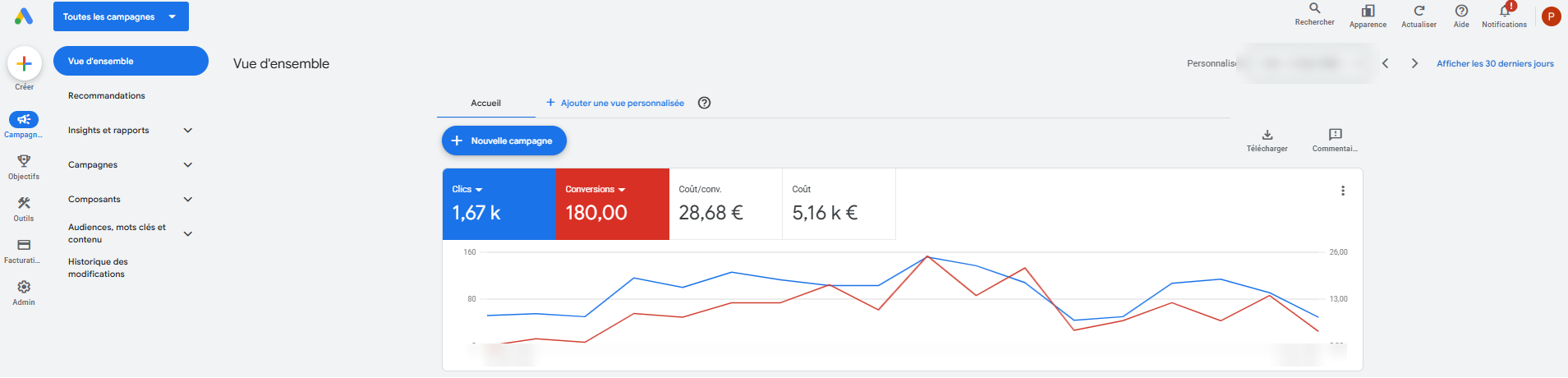Select the Campagnes megaphone icon
This screenshot has width=1568, height=378.
click(24, 119)
